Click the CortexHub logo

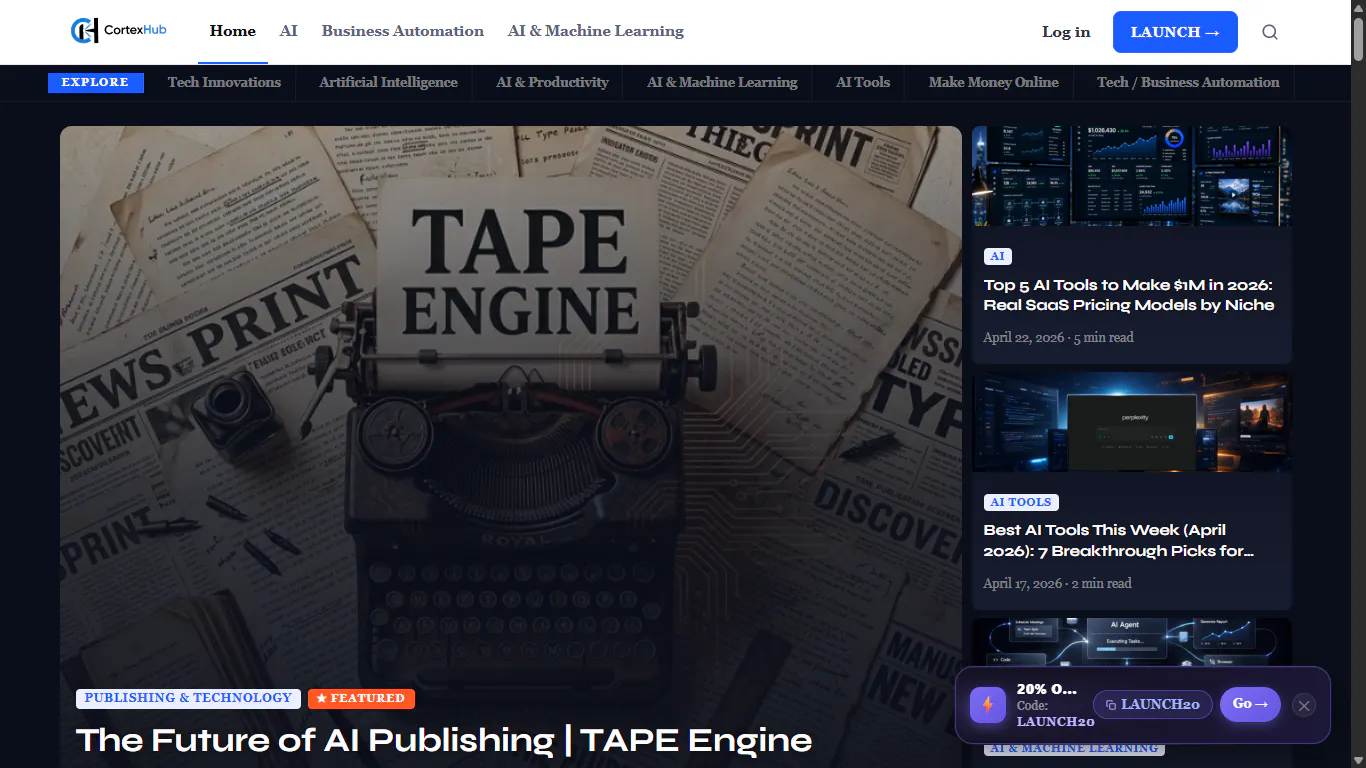118,31
